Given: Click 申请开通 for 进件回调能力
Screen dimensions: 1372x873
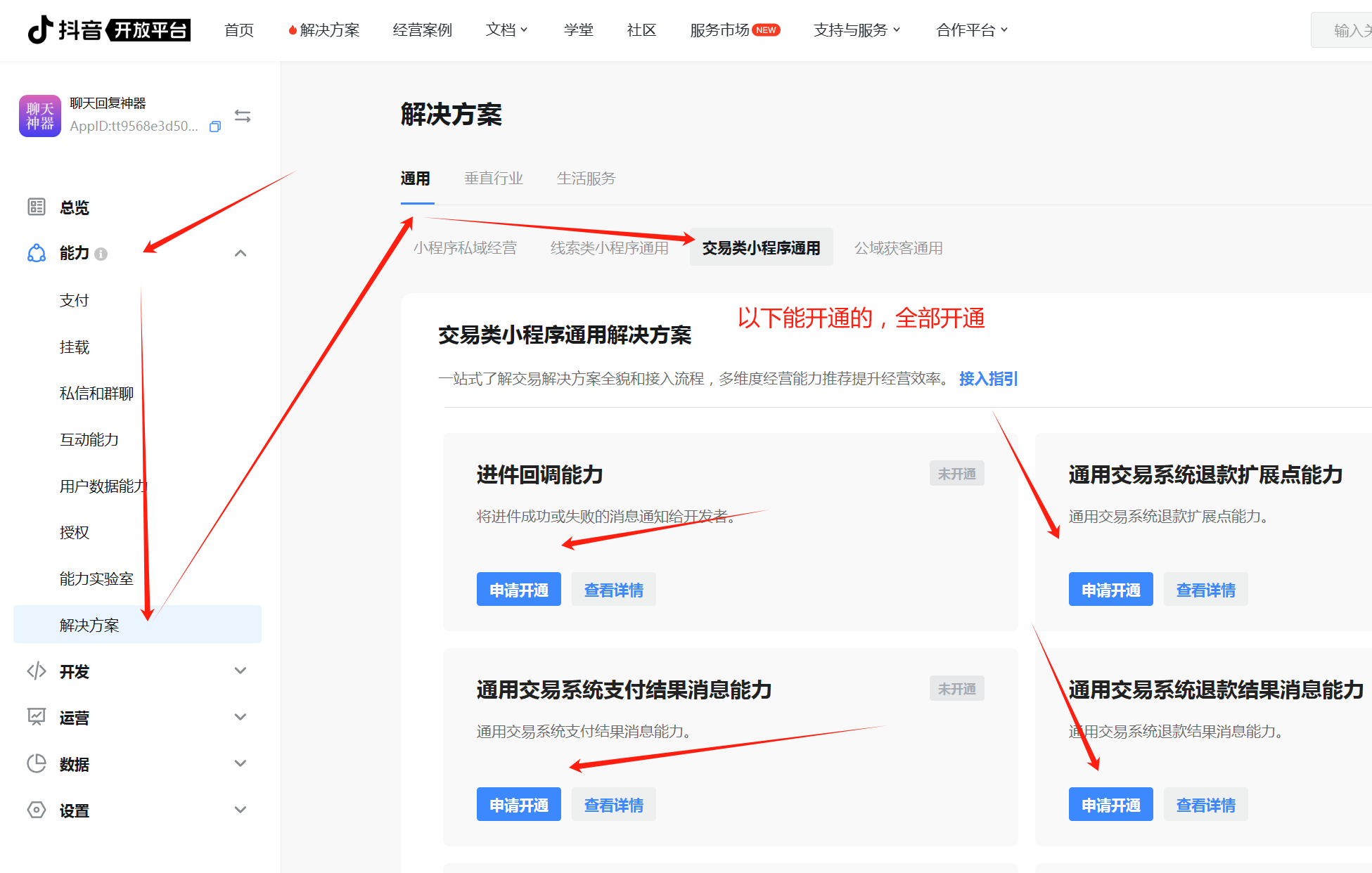Looking at the screenshot, I should (519, 590).
